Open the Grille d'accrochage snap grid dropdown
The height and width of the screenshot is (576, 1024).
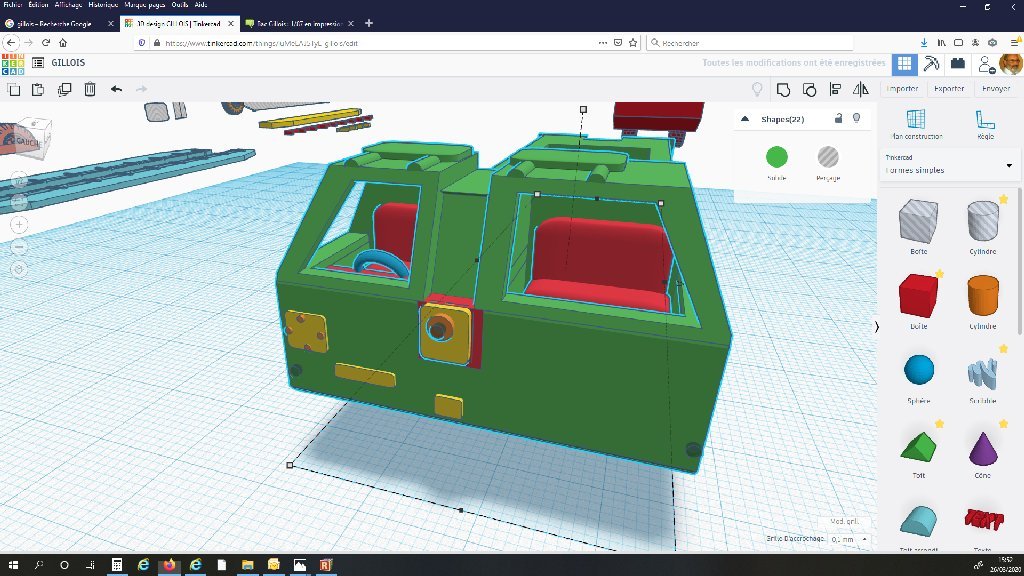tap(850, 539)
